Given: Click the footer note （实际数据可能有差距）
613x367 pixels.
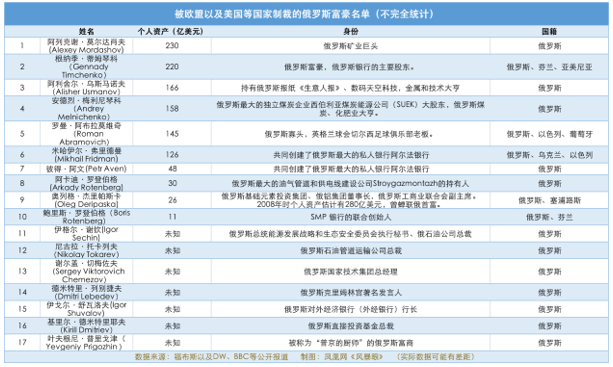Looking at the screenshot, I should coord(436,357).
